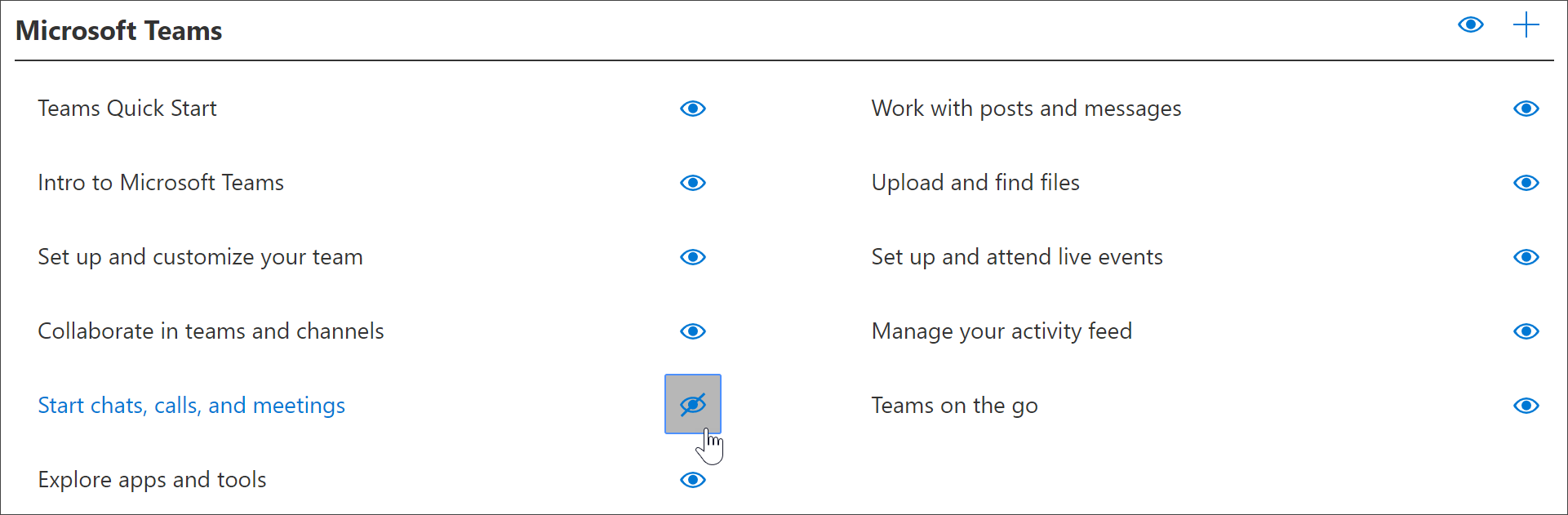Toggle visibility of Microsoft Teams section header
The image size is (1568, 515).
(x=1470, y=25)
